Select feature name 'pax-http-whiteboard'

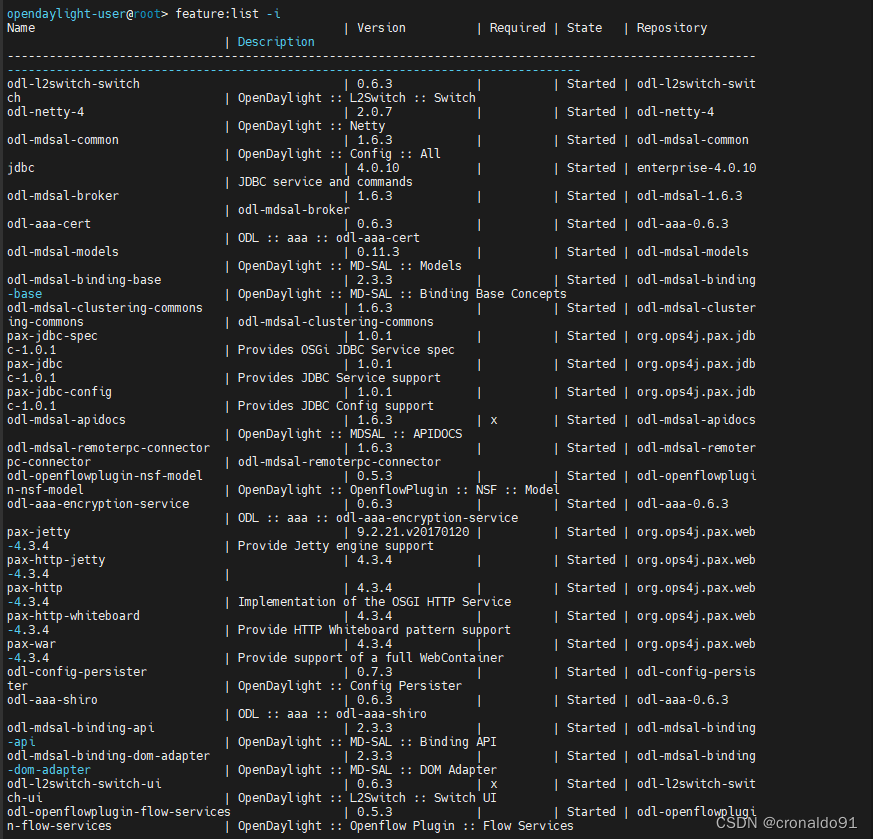(73, 616)
